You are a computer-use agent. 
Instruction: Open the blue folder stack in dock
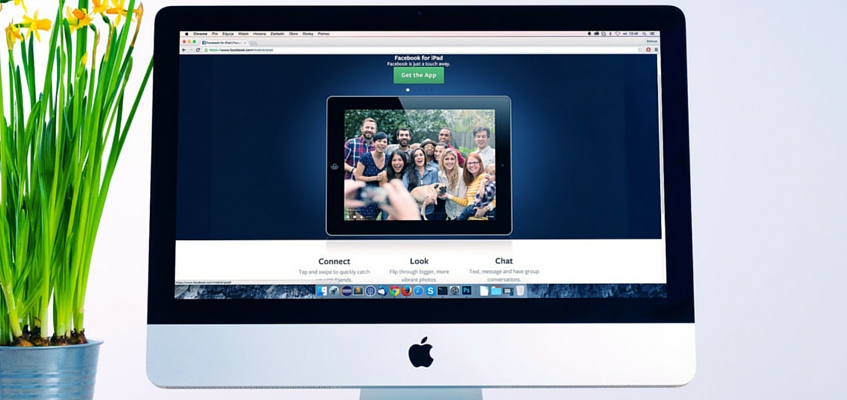(496, 291)
